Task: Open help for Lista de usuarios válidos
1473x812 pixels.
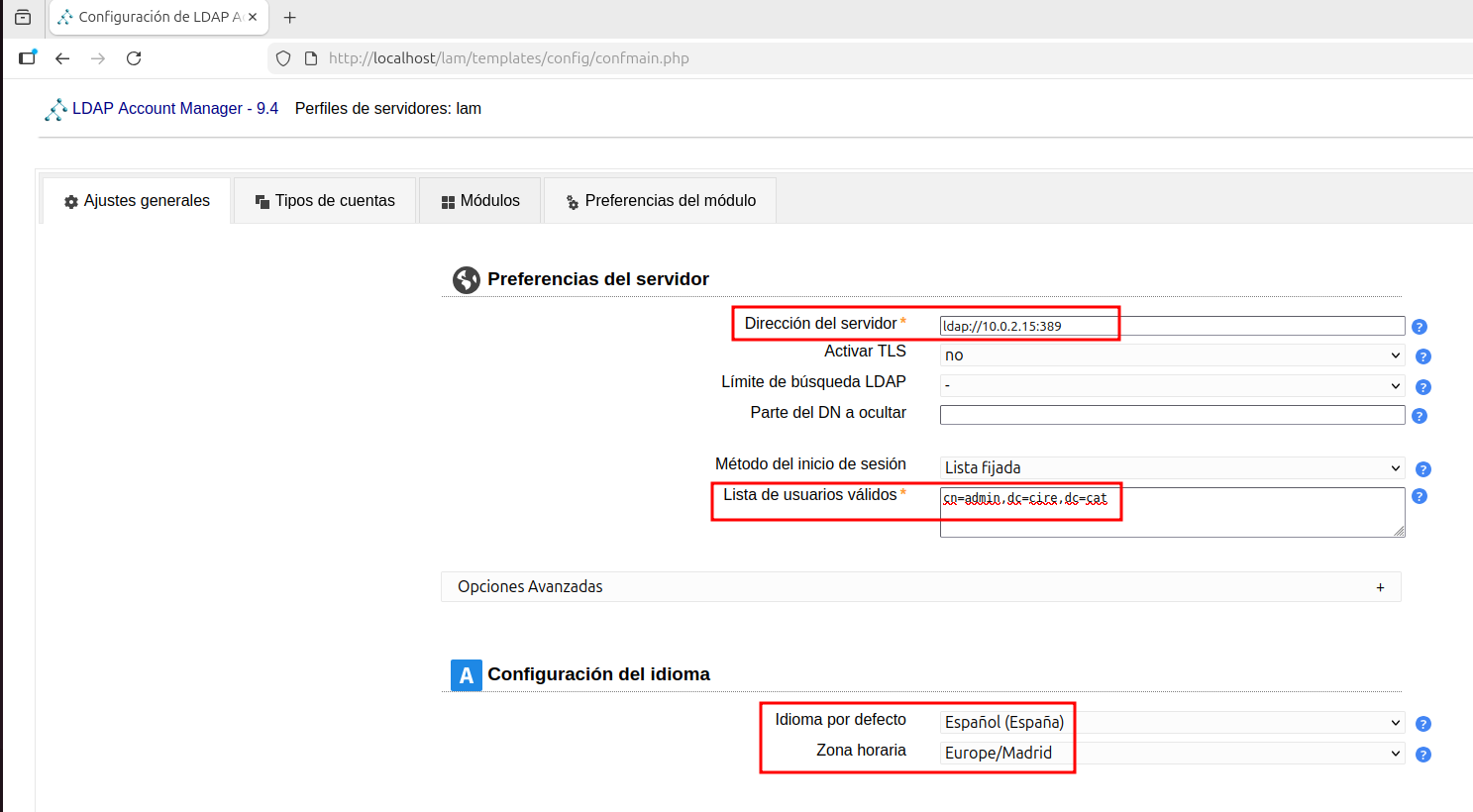Action: [1420, 495]
